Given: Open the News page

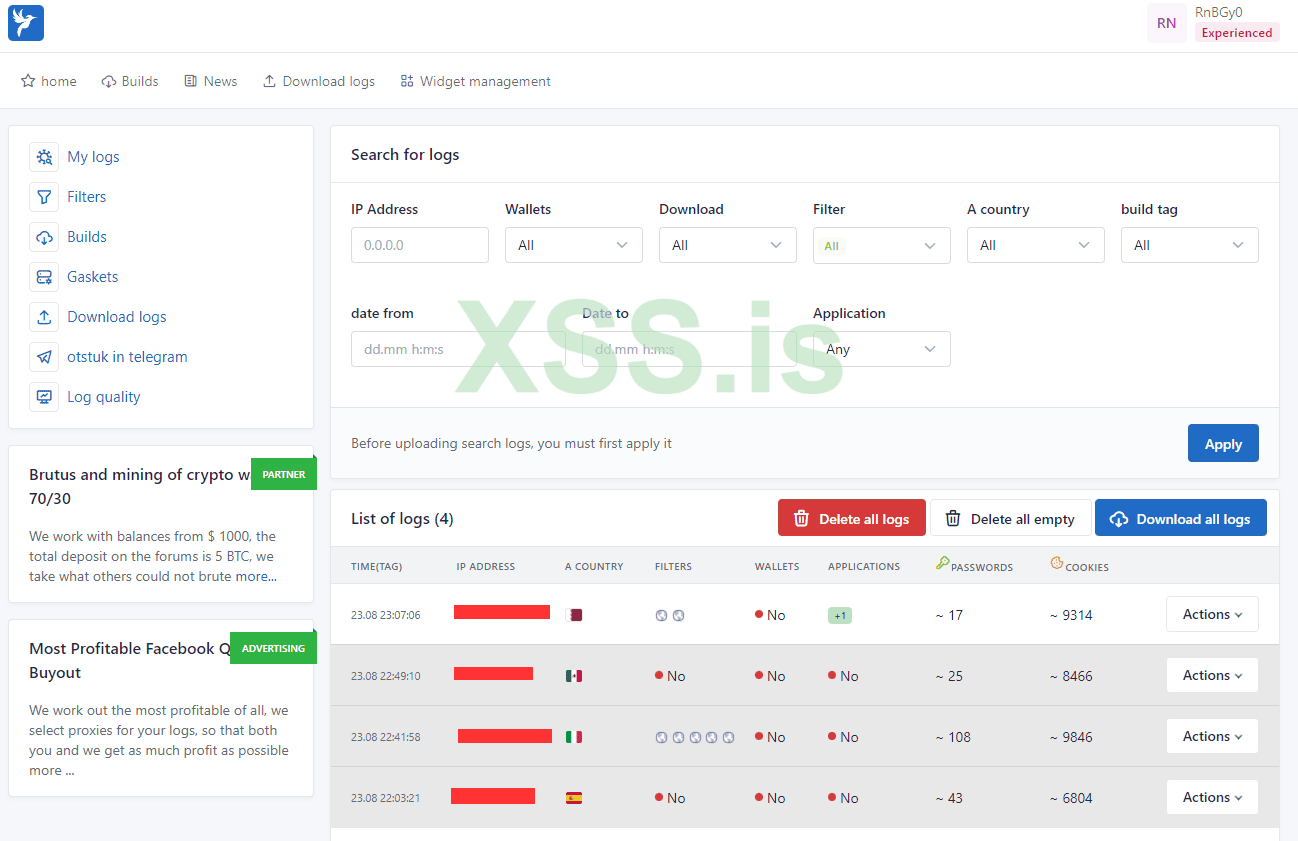Looking at the screenshot, I should (x=211, y=81).
